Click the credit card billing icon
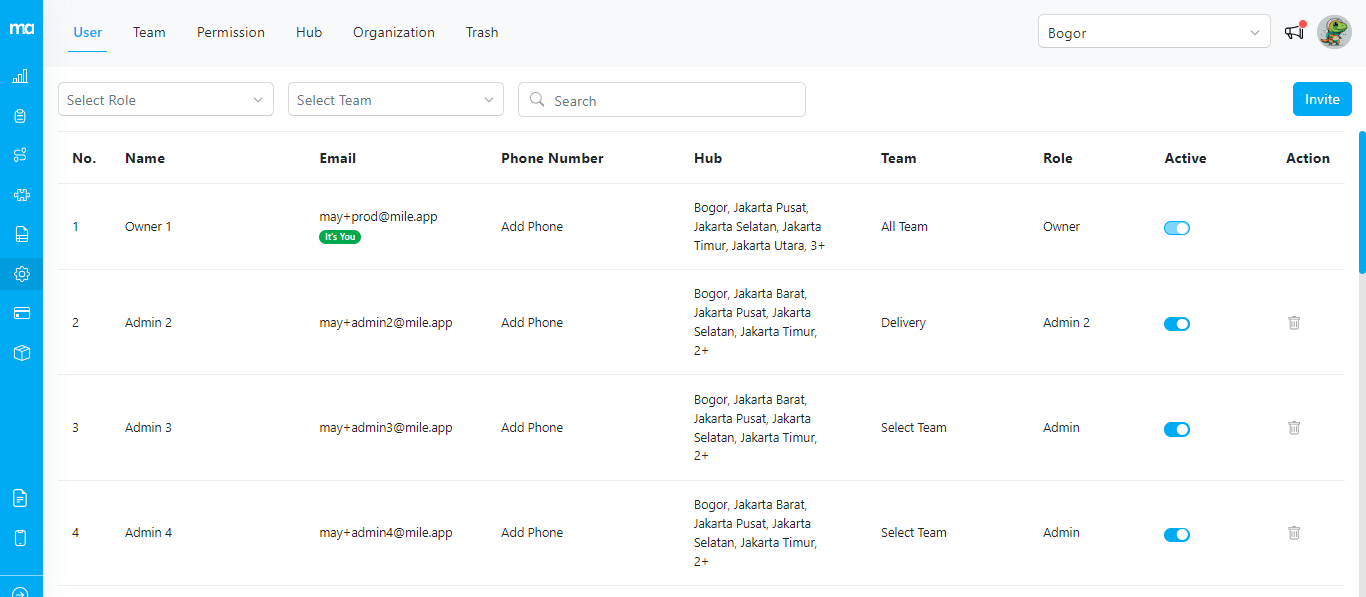The width and height of the screenshot is (1366, 597). point(21,313)
